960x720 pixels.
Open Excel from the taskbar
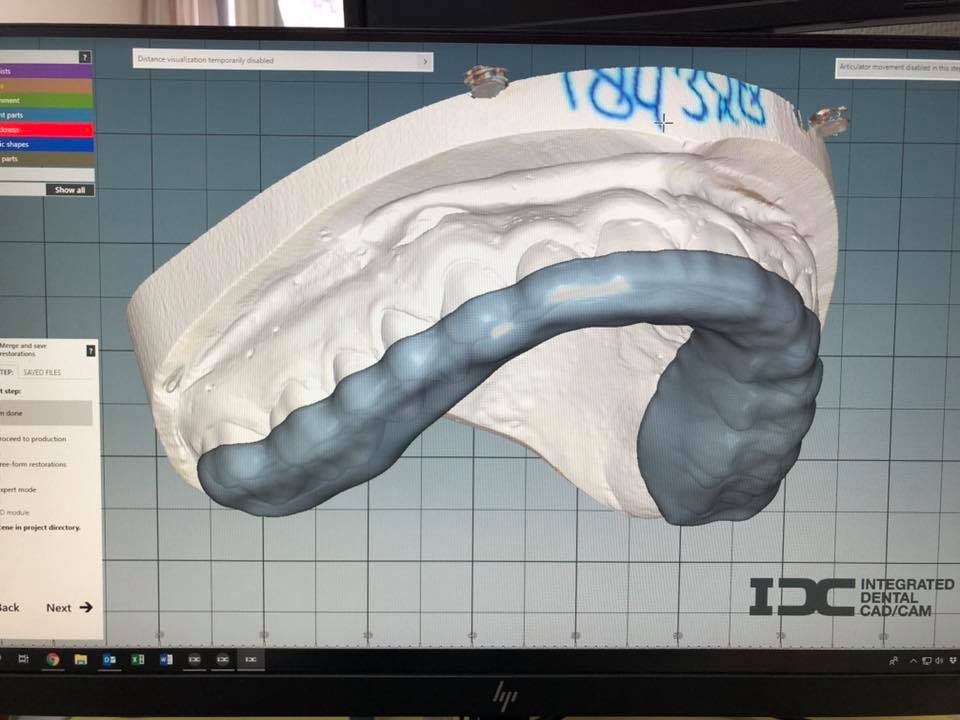pos(138,660)
